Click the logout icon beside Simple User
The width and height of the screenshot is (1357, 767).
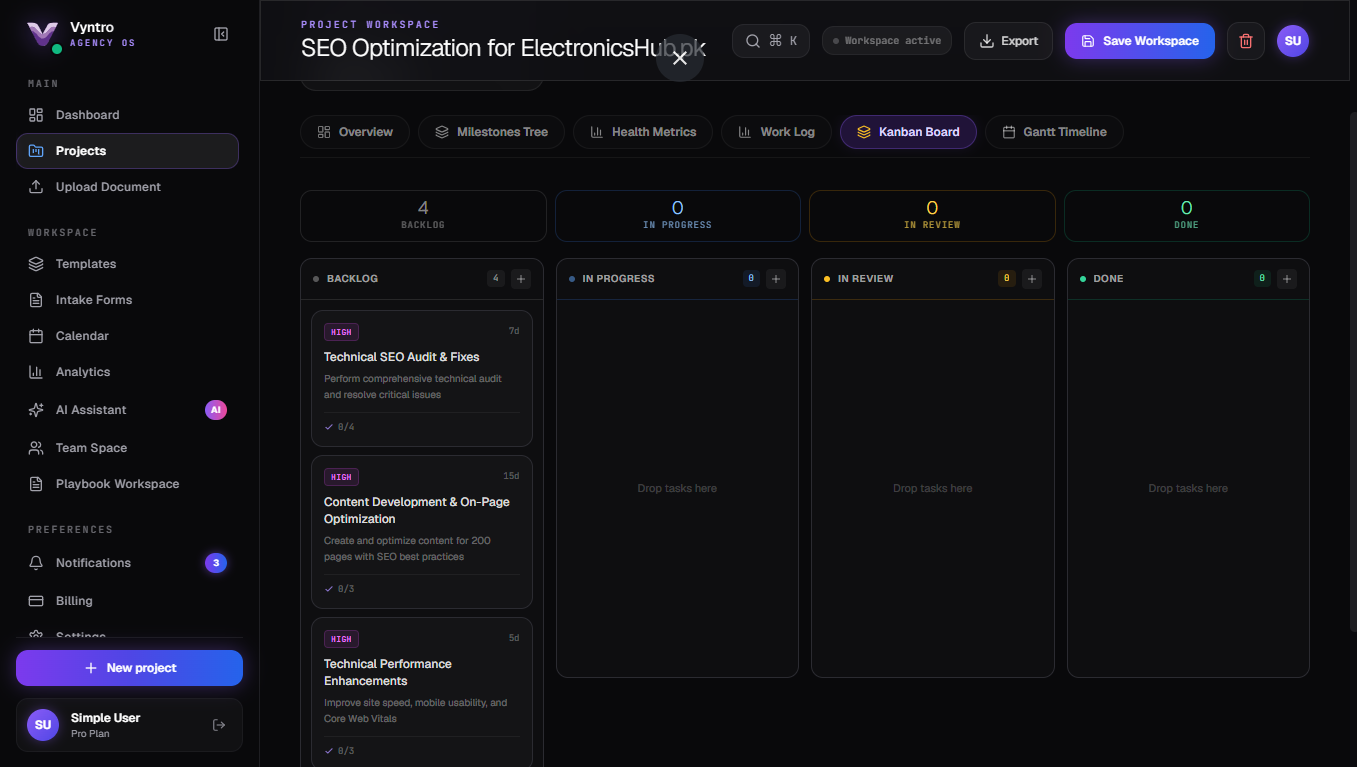point(219,725)
